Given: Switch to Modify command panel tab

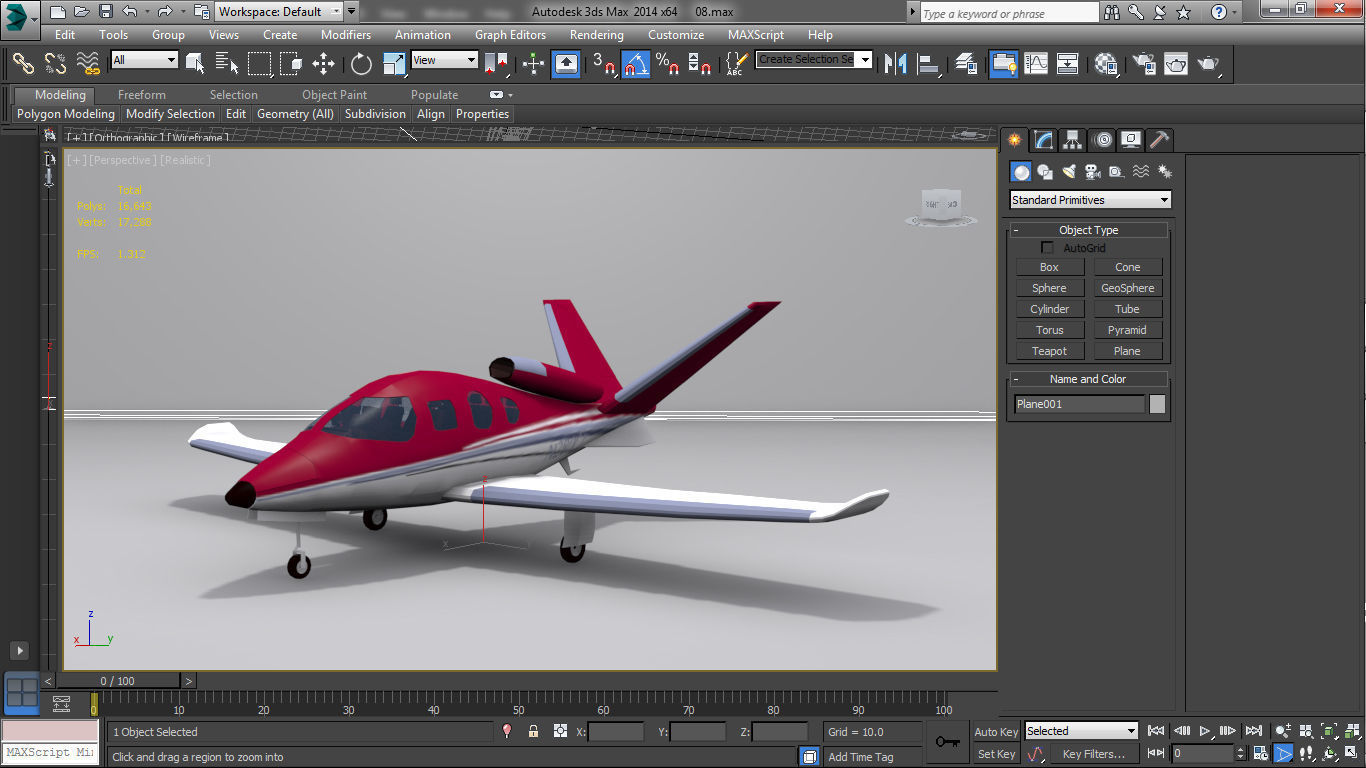Looking at the screenshot, I should tap(1043, 140).
